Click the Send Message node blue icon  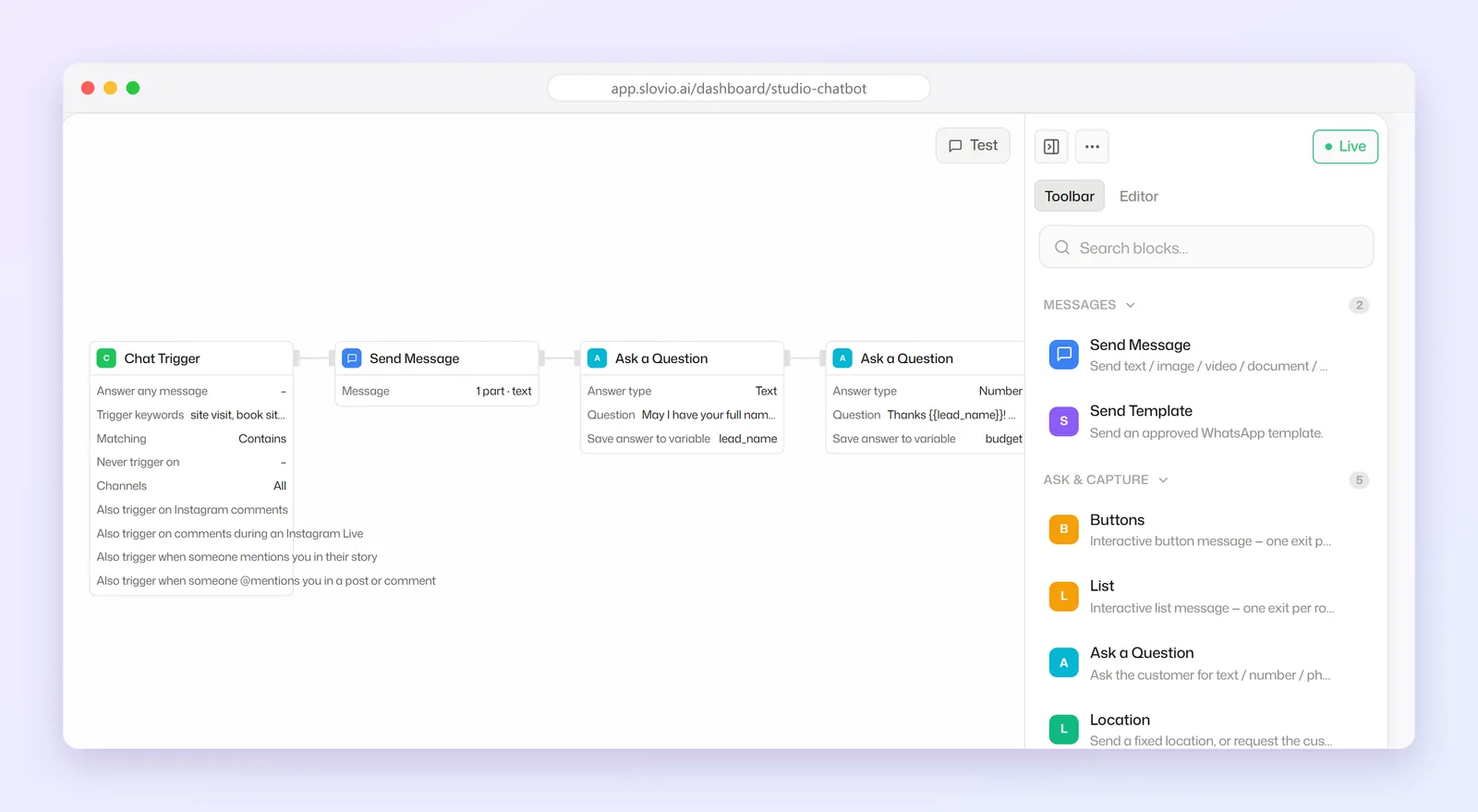(352, 358)
